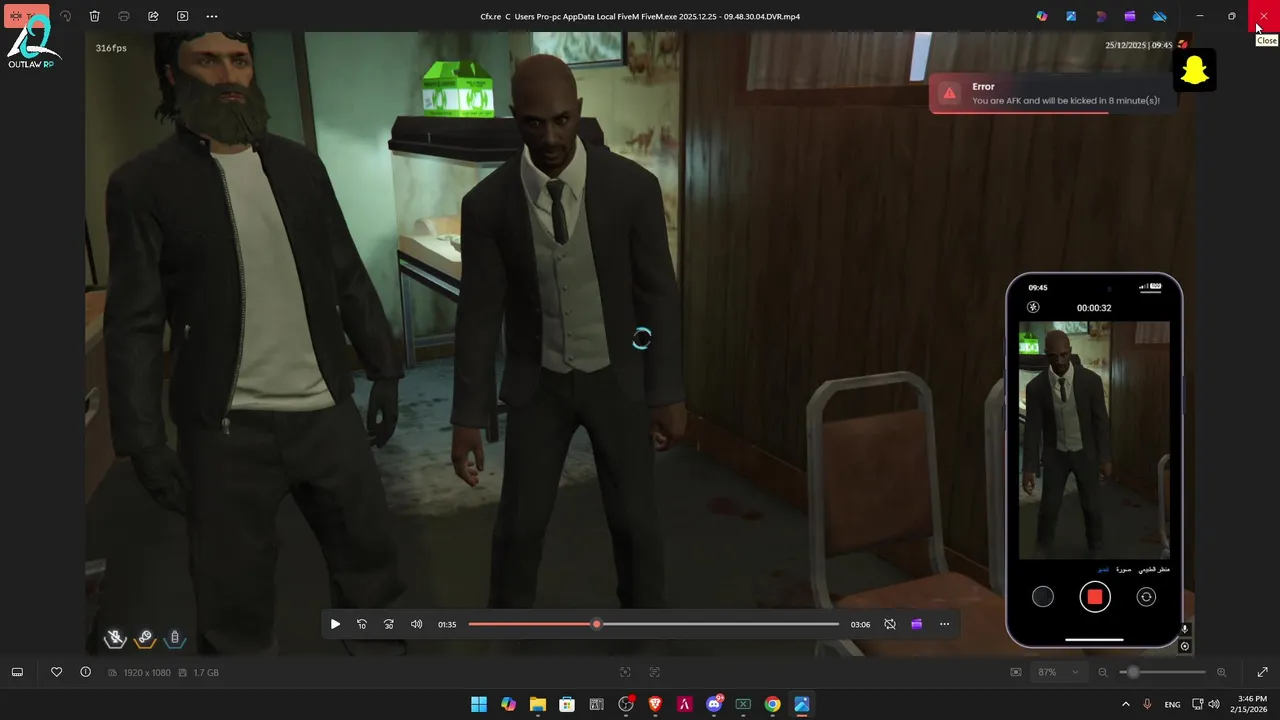Click the Snapchat ghost icon in video
Viewport: 1280px width, 720px height.
(1194, 71)
